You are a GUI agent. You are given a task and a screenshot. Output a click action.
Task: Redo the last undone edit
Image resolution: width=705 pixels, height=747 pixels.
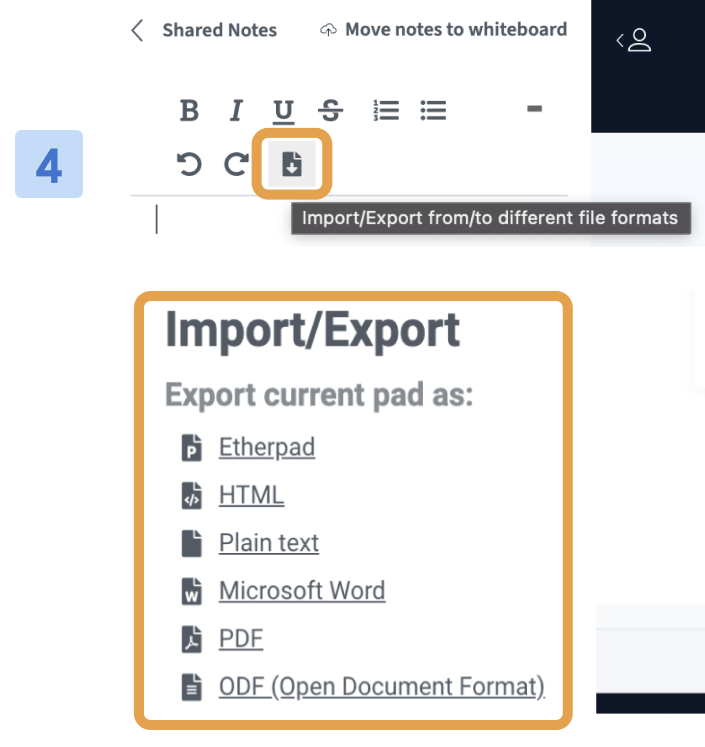[236, 164]
